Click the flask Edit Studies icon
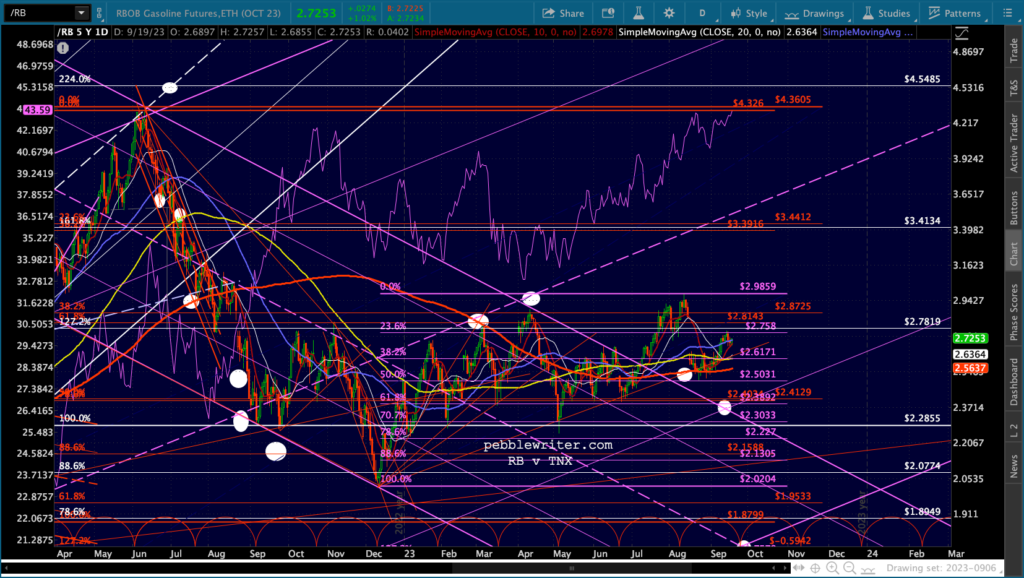The image size is (1024, 578). 638,13
